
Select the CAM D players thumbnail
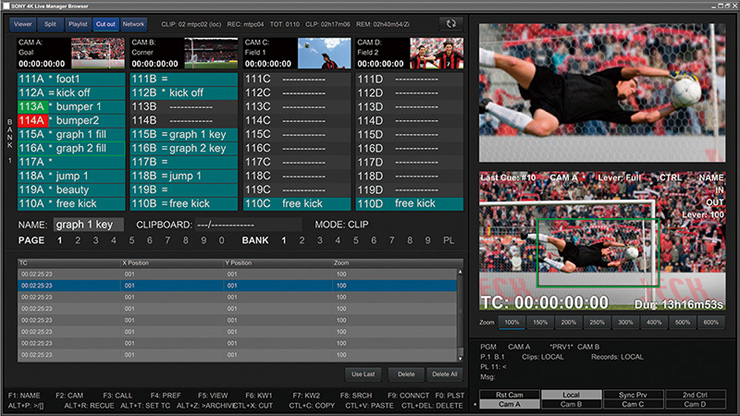pos(436,52)
